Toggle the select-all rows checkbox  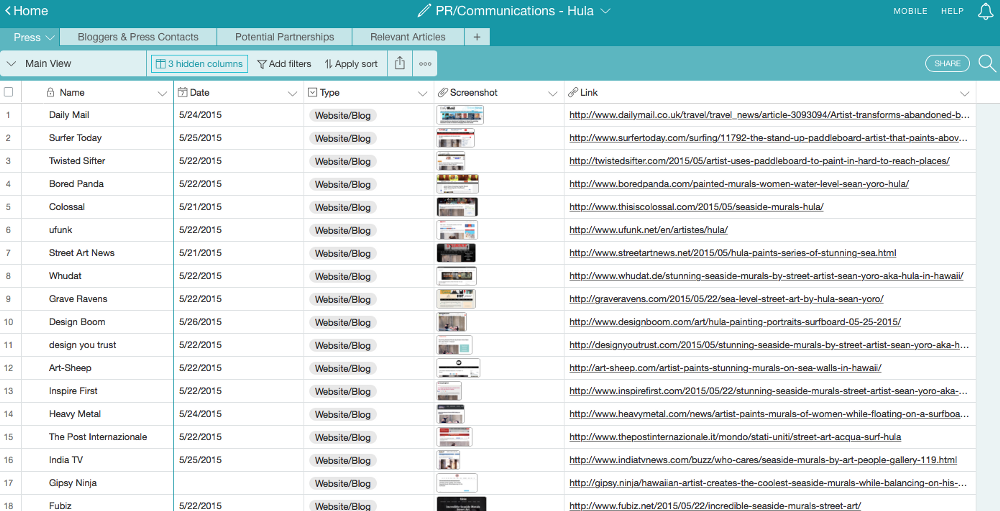click(8, 92)
